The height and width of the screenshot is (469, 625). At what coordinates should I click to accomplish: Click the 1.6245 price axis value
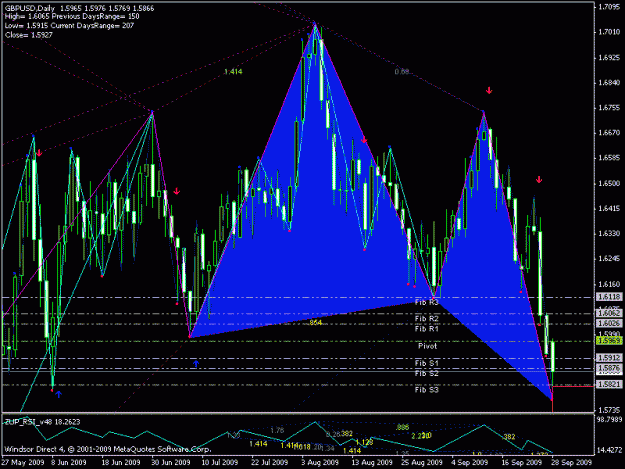coord(609,259)
